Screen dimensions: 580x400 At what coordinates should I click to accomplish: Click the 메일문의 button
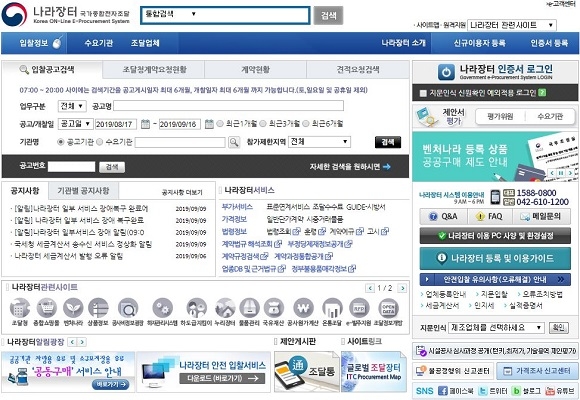pyautogui.click(x=541, y=216)
